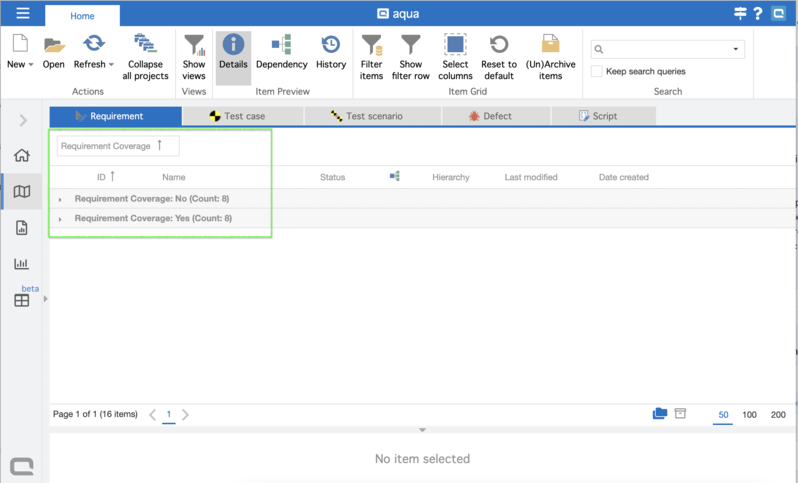Expand Requirement Coverage: No group
This screenshot has width=798, height=483.
pos(60,199)
